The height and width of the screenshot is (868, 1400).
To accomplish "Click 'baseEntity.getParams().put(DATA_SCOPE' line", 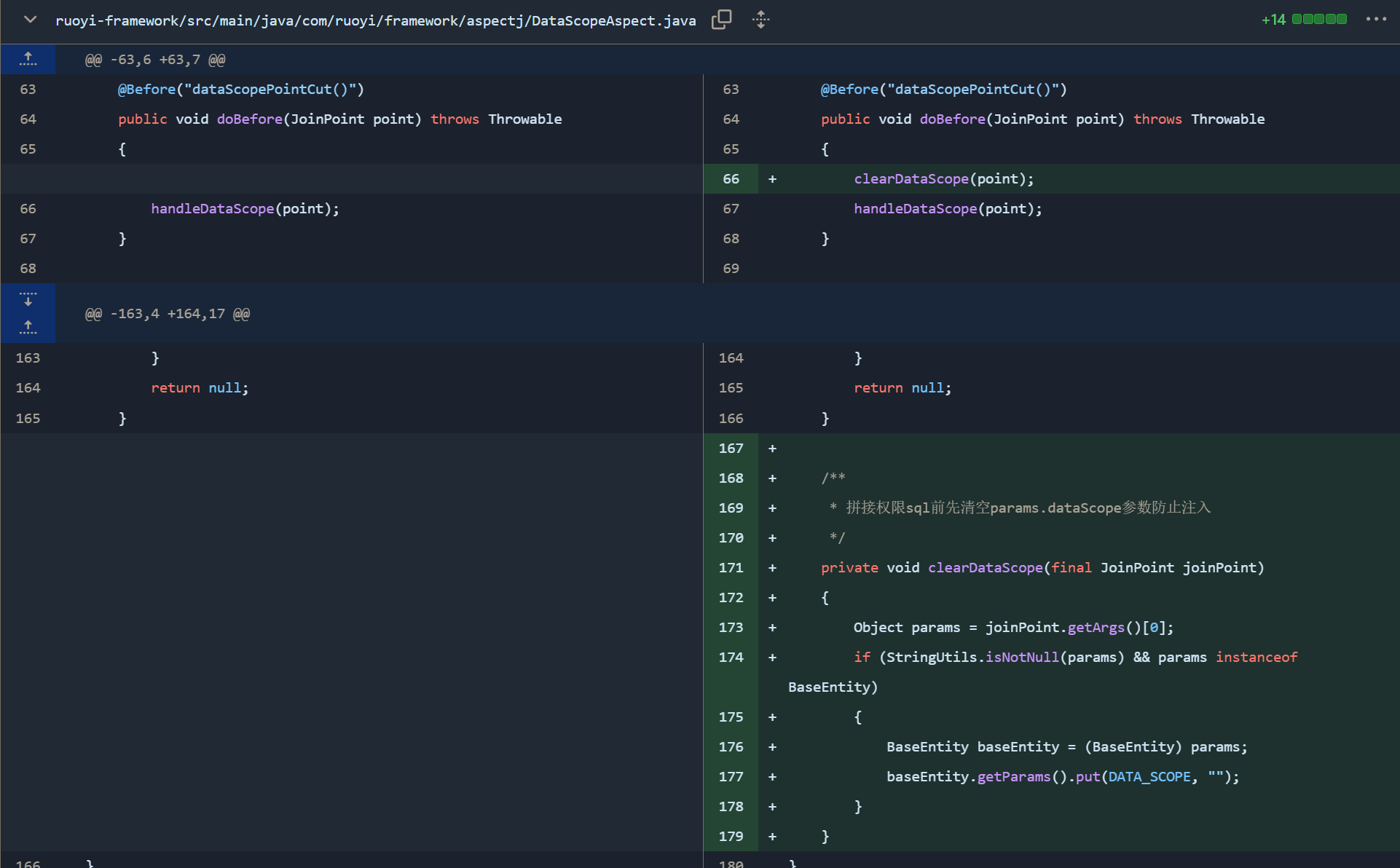I will 1063,776.
